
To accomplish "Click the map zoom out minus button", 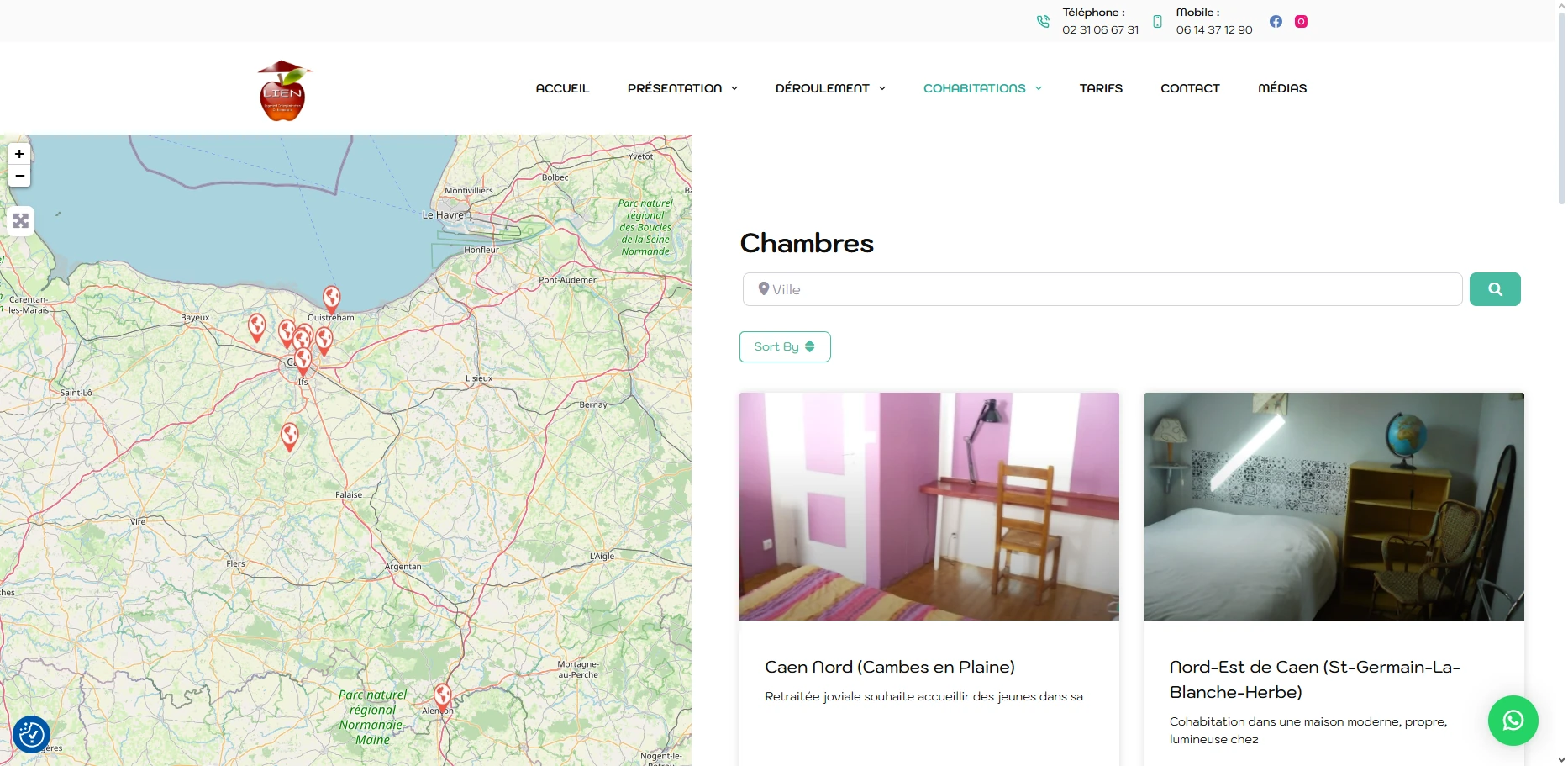I will point(19,176).
